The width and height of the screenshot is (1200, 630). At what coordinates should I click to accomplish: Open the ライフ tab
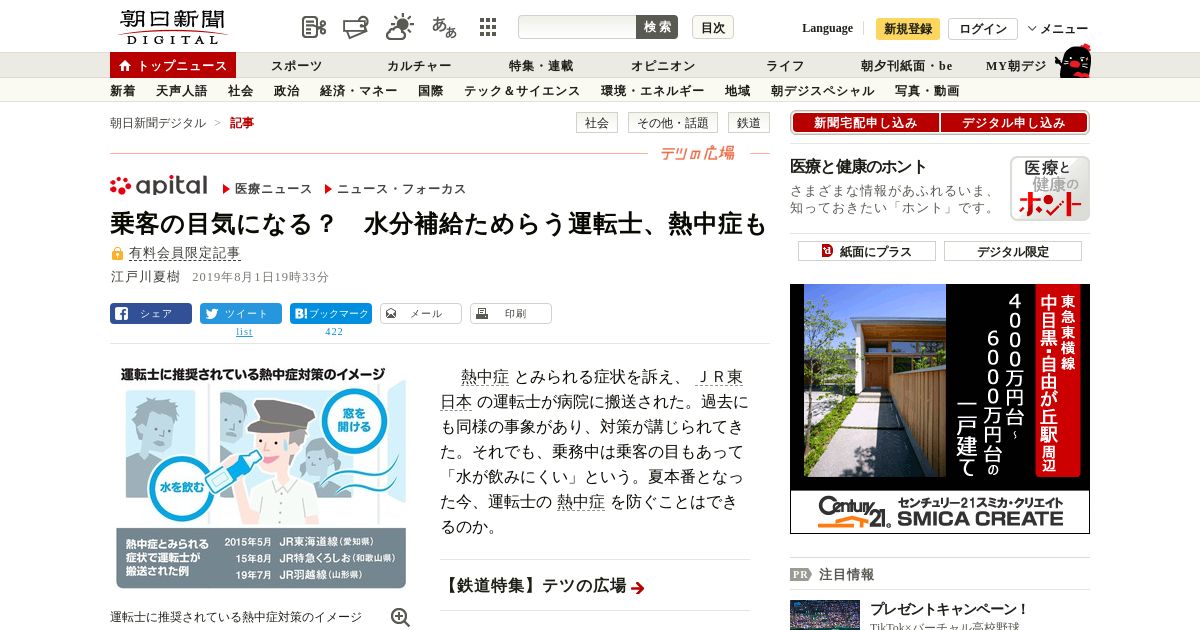click(785, 66)
